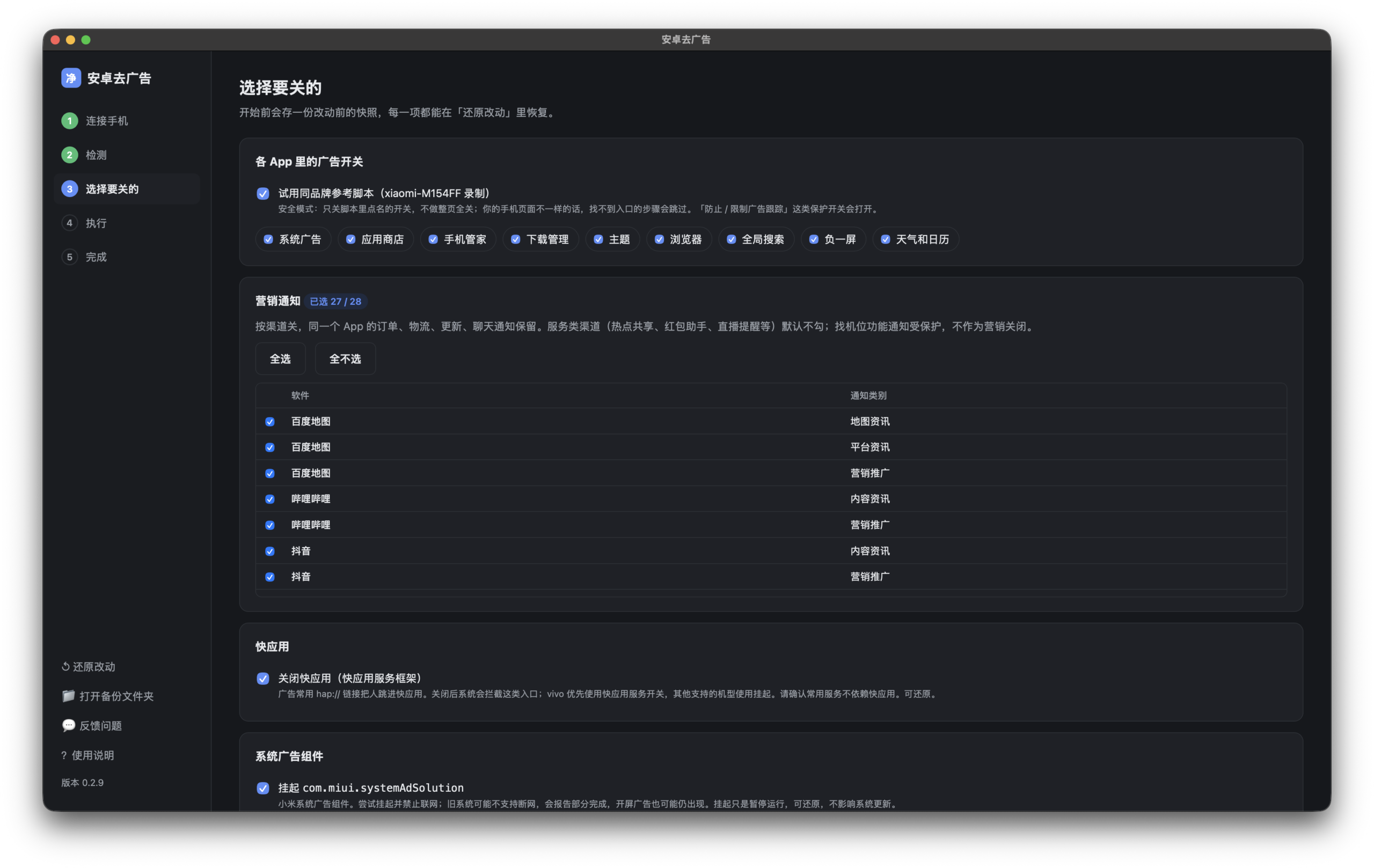
Task: Toggle the 天气和日历 chip
Action: pos(916,239)
